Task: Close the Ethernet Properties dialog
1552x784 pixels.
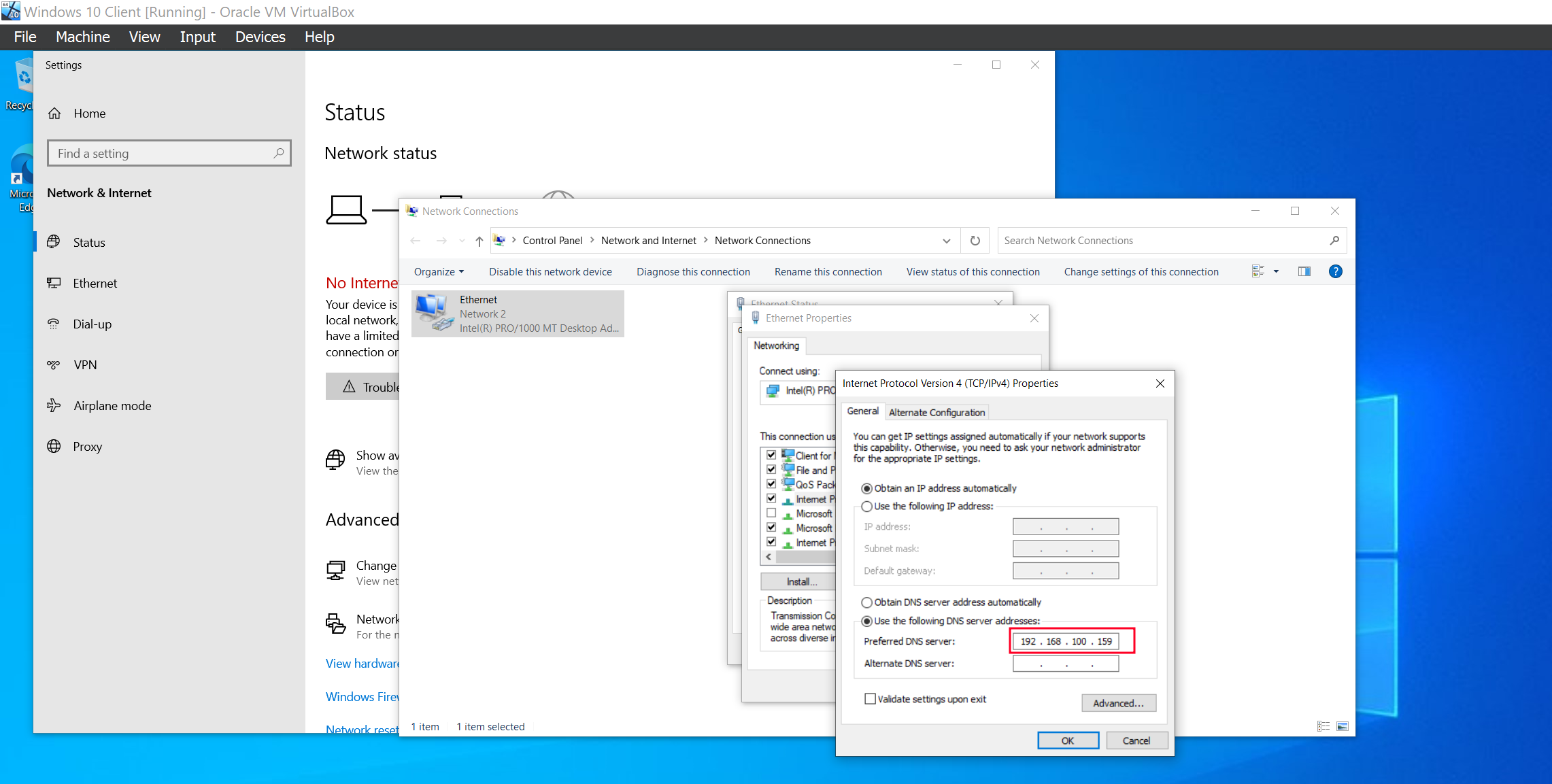Action: point(1034,318)
